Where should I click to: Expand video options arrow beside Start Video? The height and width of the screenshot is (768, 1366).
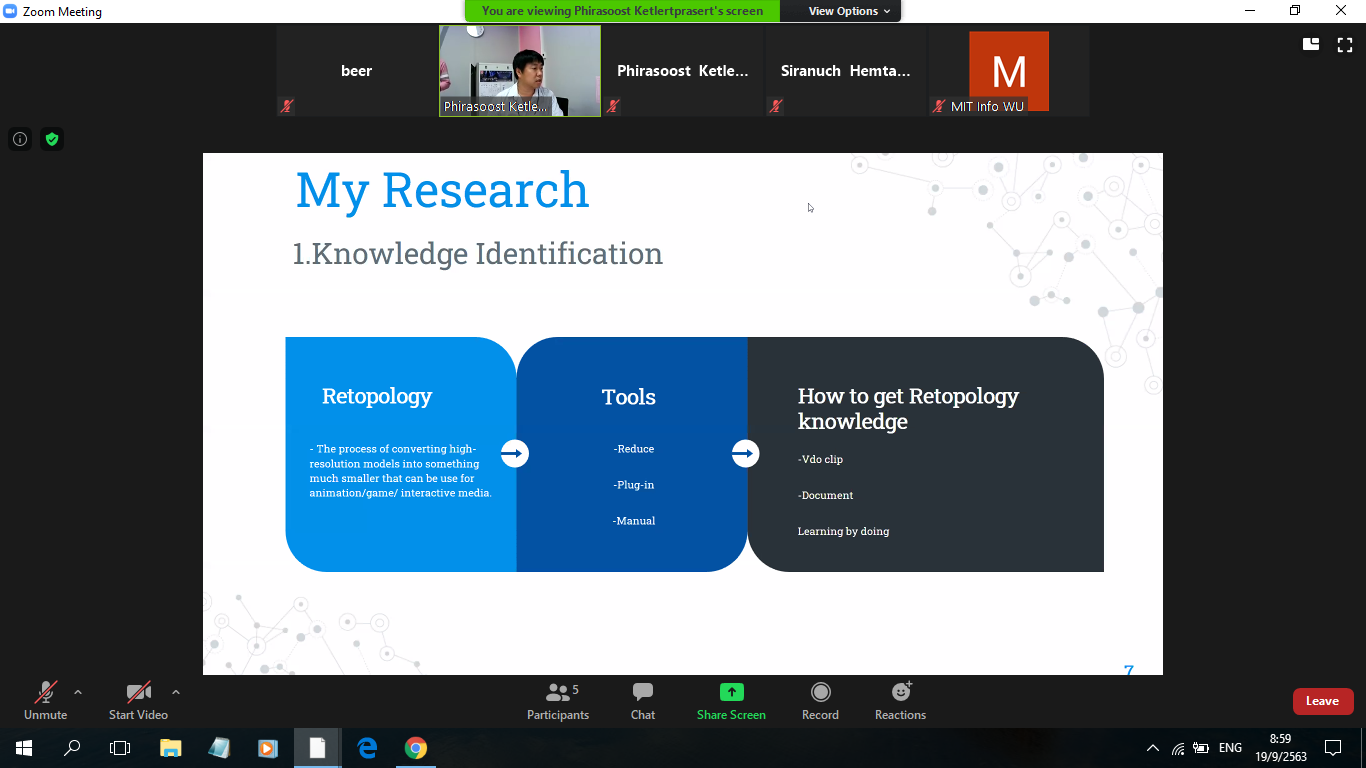pos(176,691)
